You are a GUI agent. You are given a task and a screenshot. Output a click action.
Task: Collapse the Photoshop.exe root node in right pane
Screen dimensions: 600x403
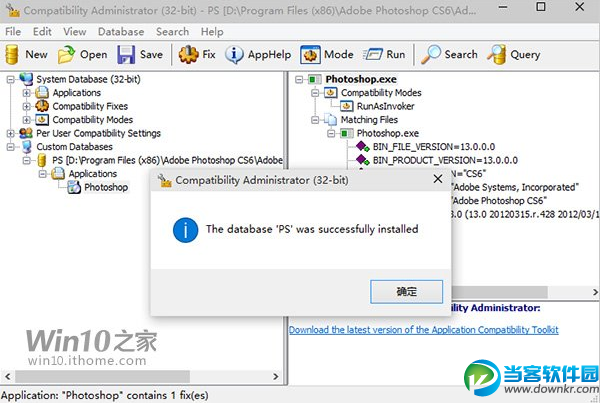coord(299,79)
